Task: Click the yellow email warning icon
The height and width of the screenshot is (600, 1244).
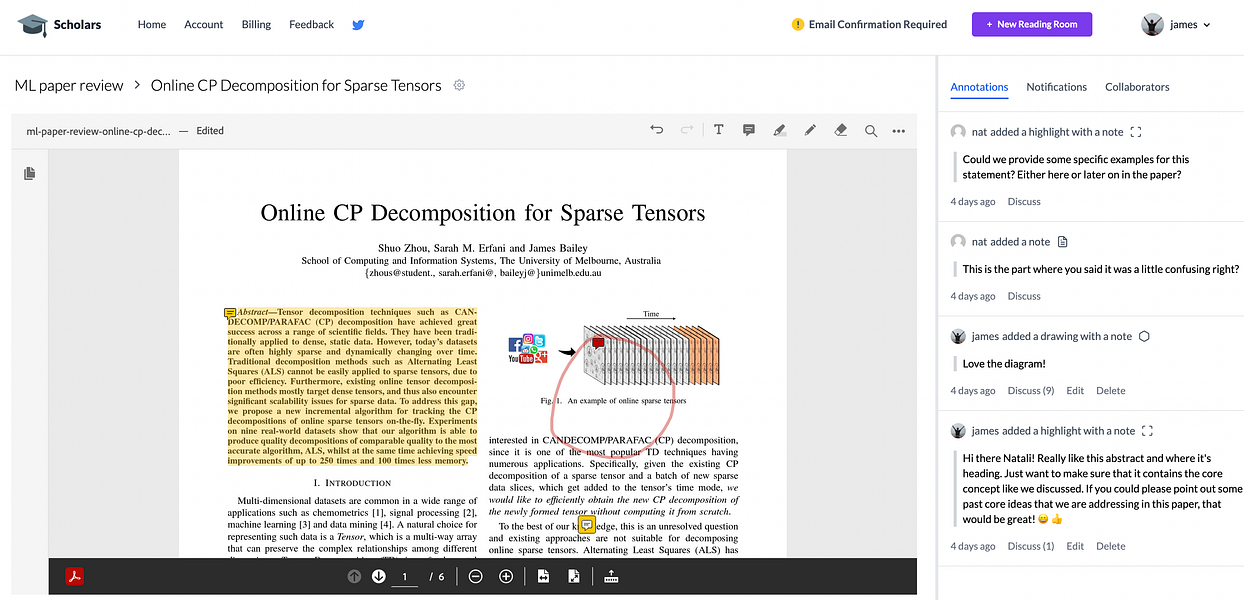Action: [x=798, y=25]
